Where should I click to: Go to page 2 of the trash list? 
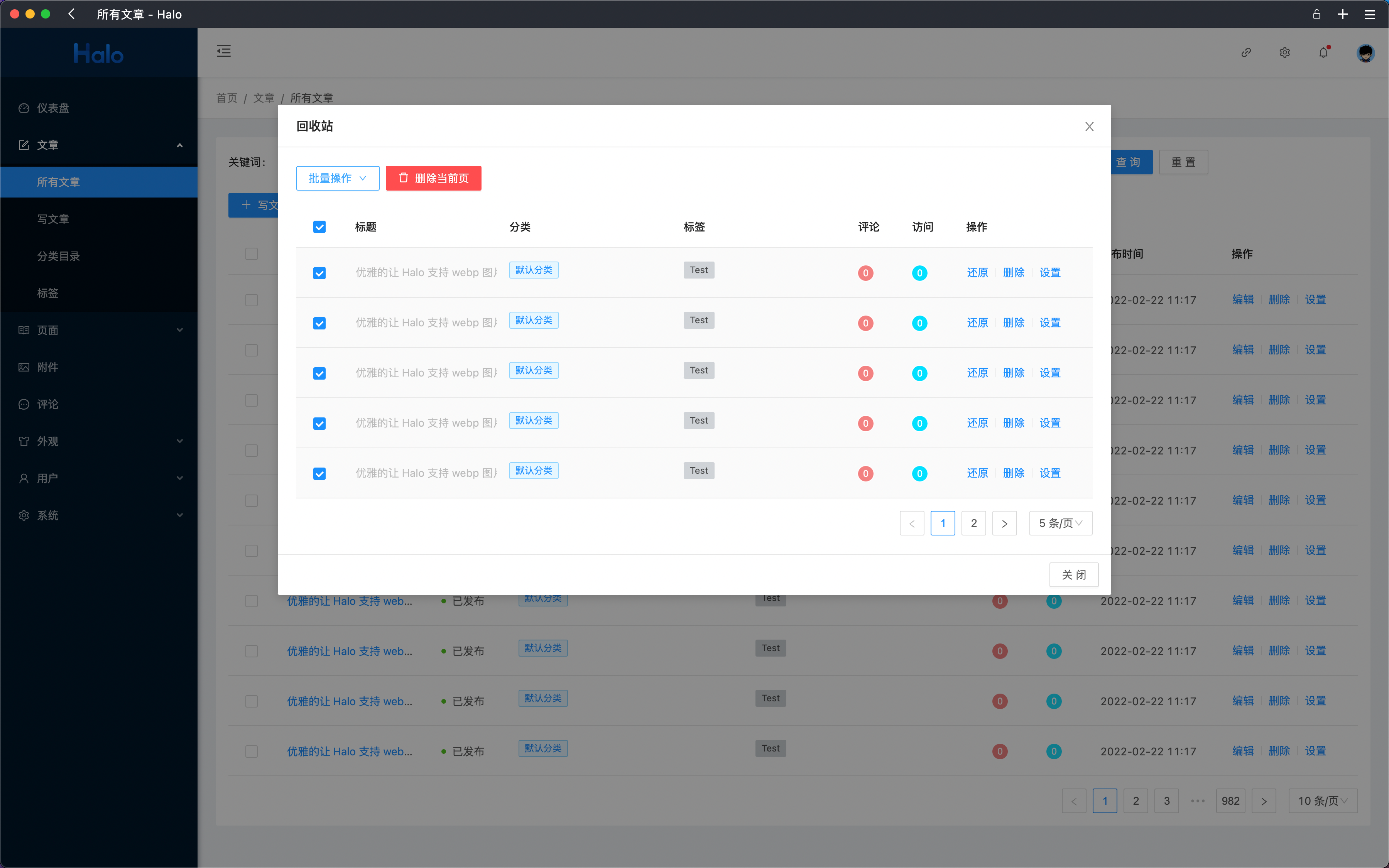tap(973, 523)
